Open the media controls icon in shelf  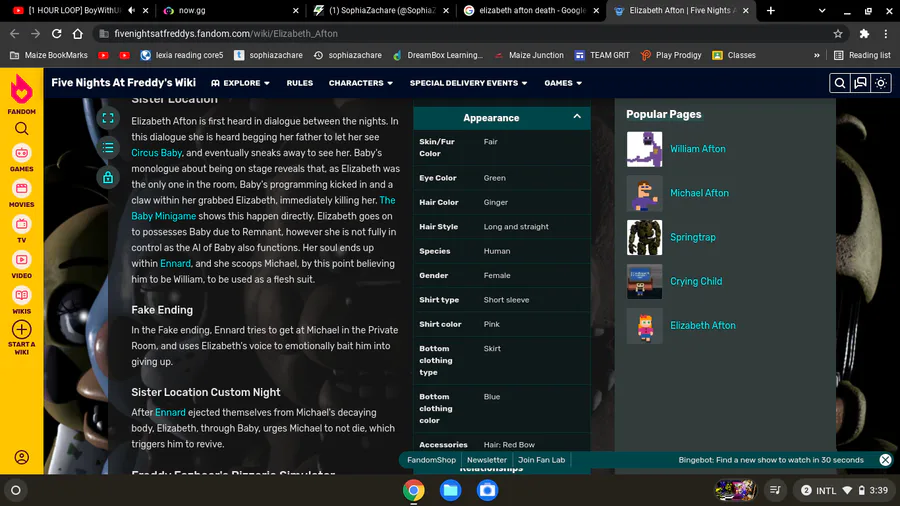coord(775,490)
